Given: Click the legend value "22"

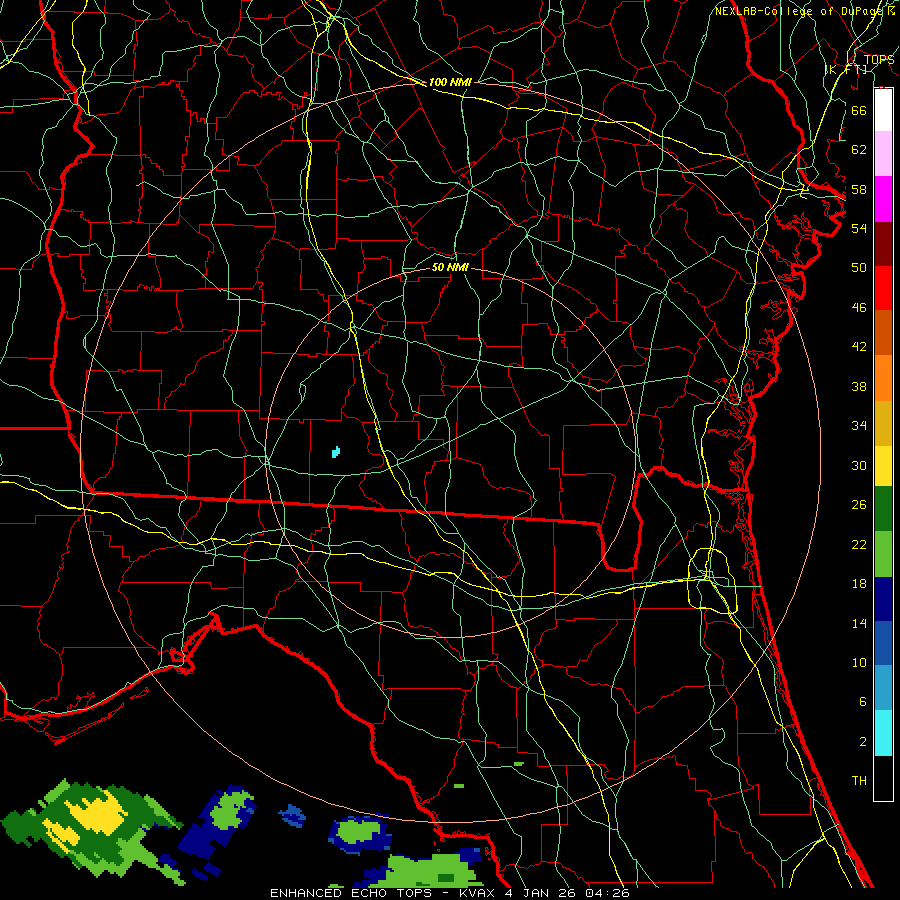Looking at the screenshot, I should pos(859,544).
